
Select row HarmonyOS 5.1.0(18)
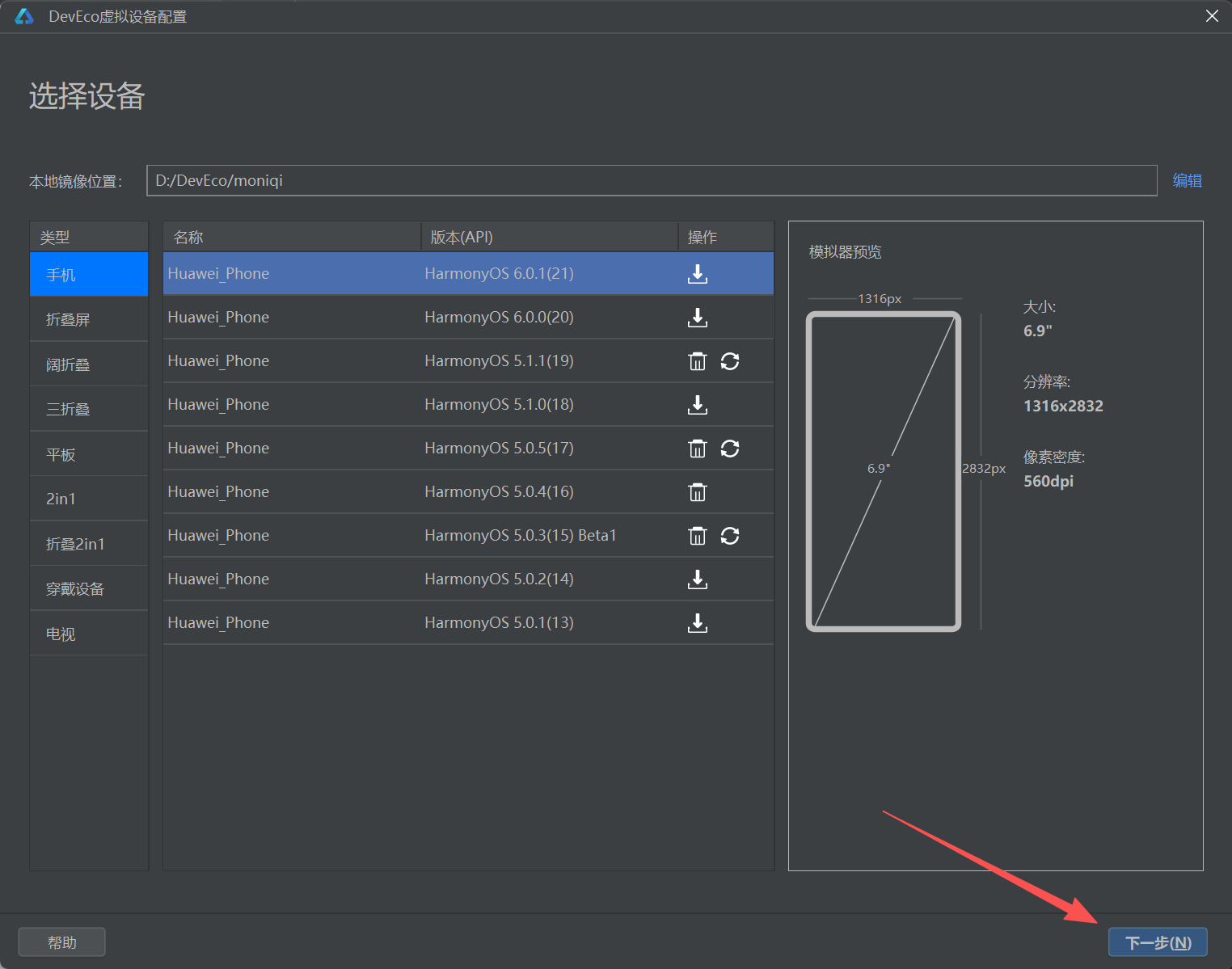click(468, 405)
